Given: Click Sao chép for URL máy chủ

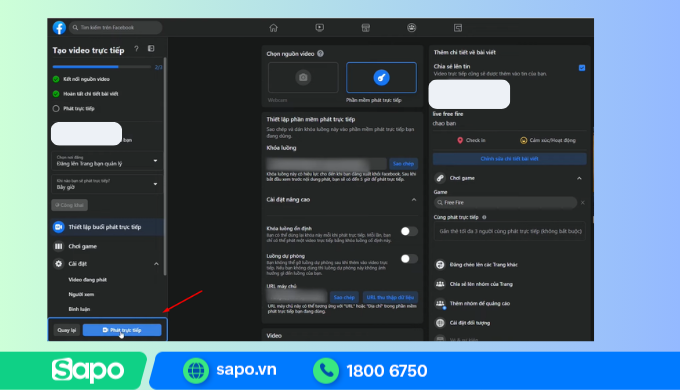Looking at the screenshot, I should [344, 297].
